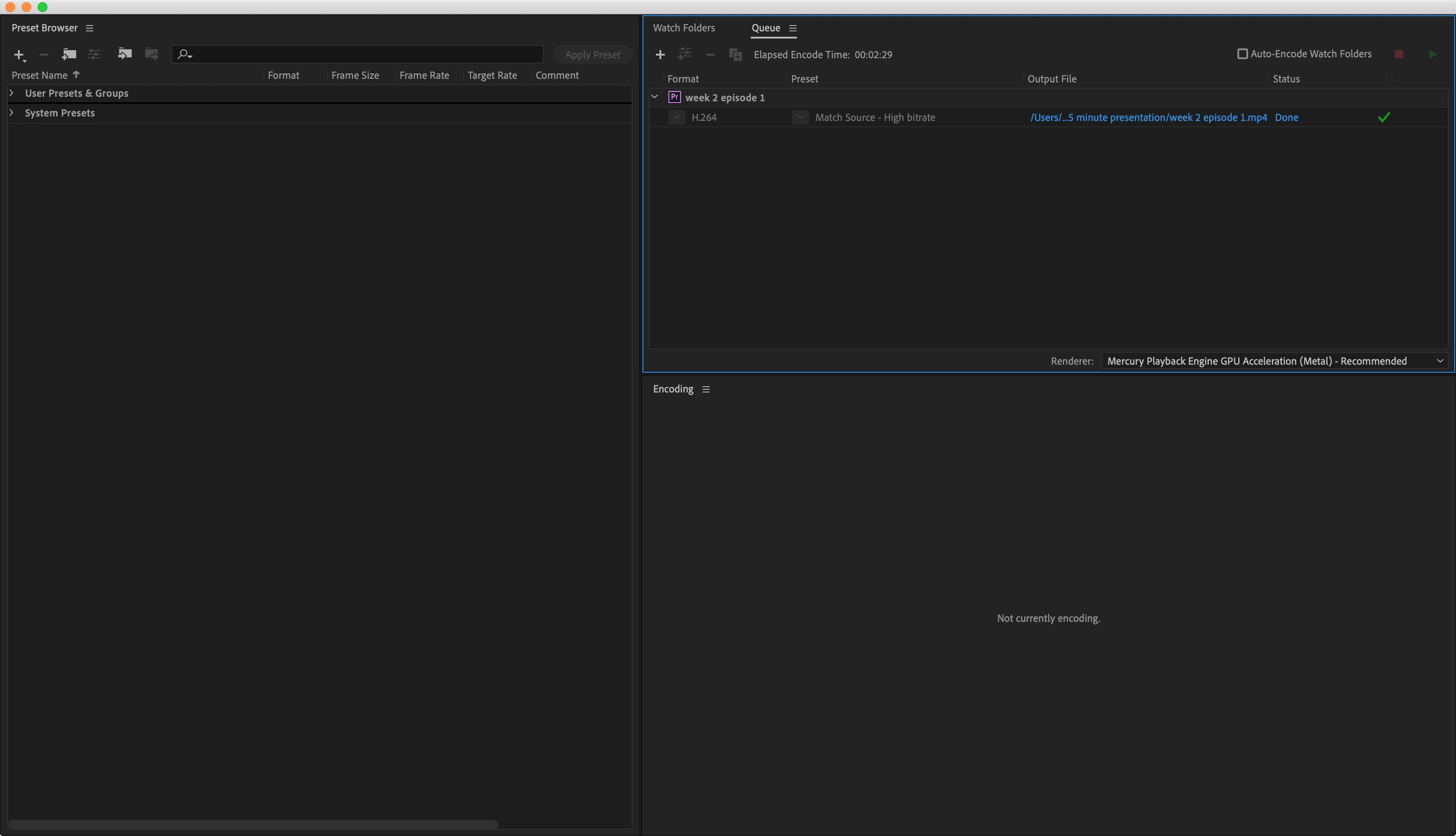Open Queue panel hamburger menu
This screenshot has width=1456, height=836.
793,28
